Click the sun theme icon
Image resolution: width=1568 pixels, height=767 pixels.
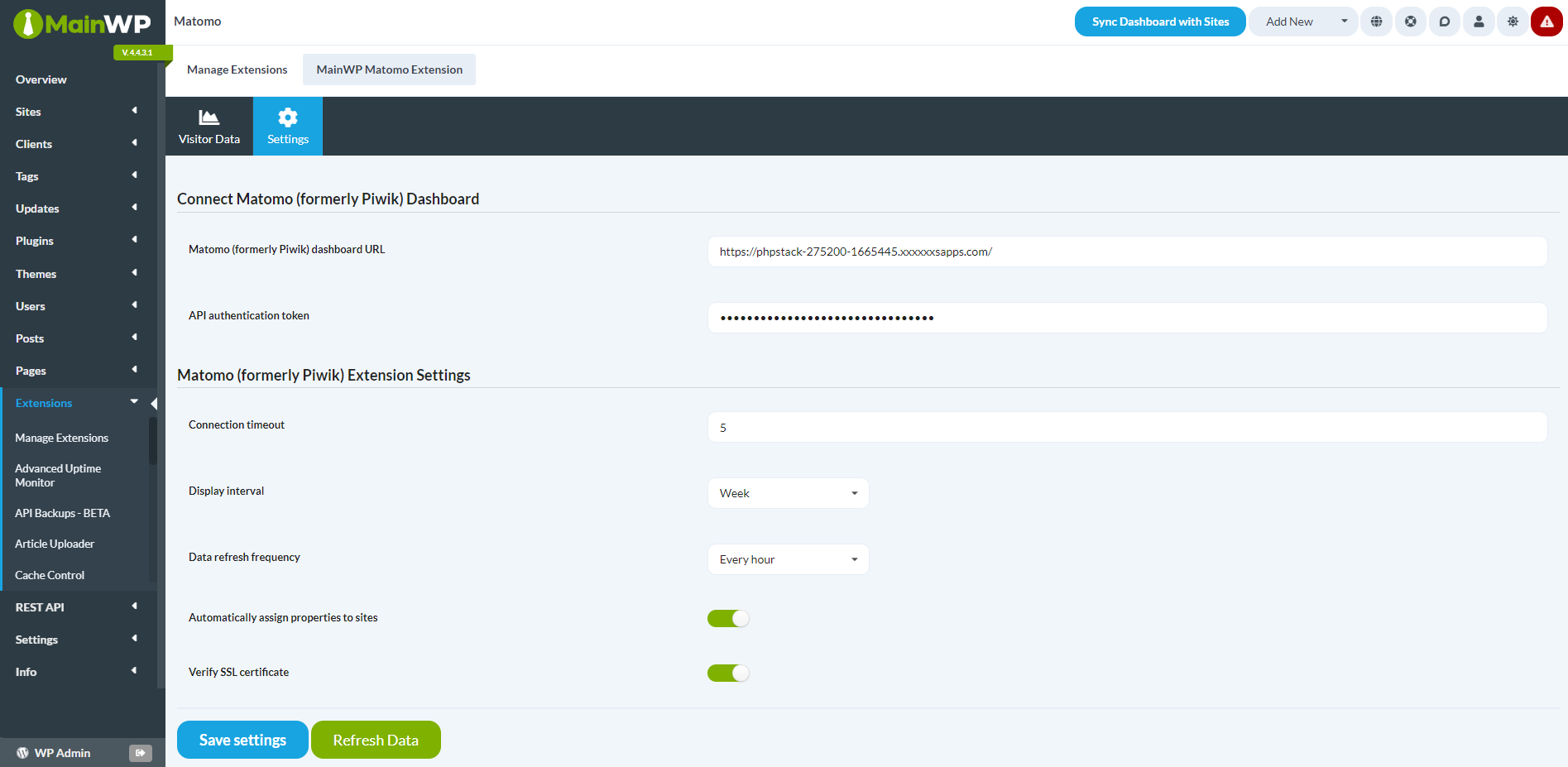tap(1513, 22)
